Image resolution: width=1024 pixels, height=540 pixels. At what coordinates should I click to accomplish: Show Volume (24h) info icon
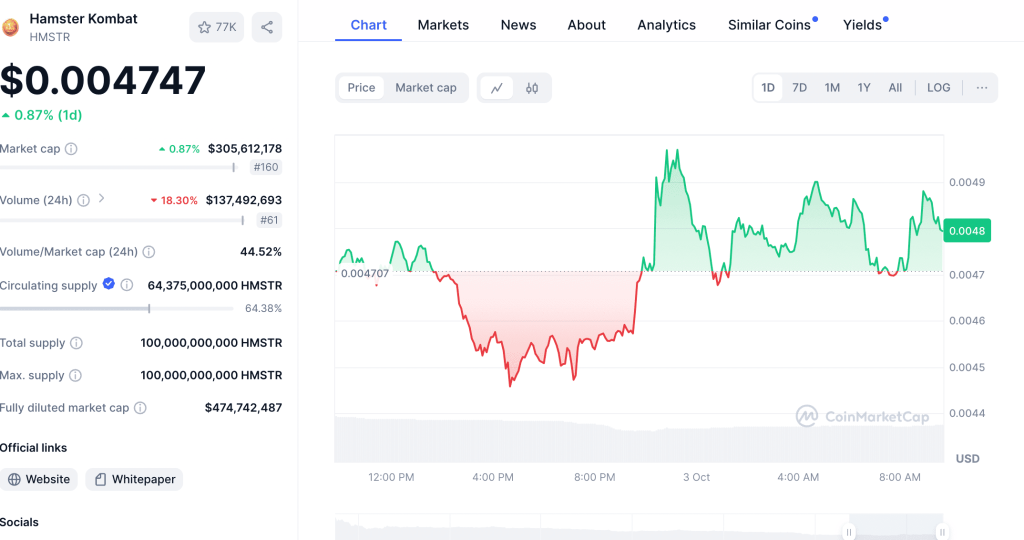click(84, 200)
